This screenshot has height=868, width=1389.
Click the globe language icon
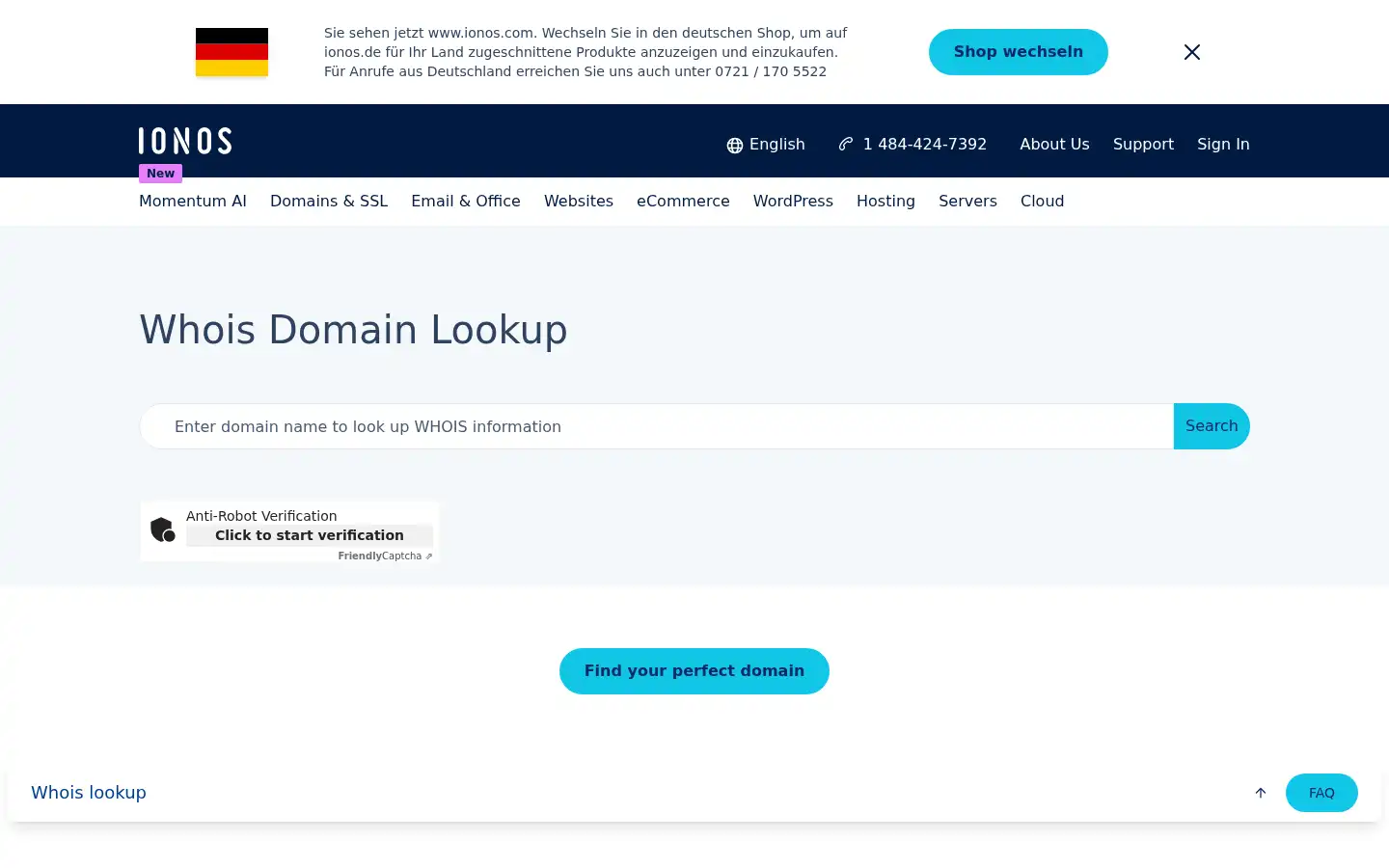click(735, 145)
